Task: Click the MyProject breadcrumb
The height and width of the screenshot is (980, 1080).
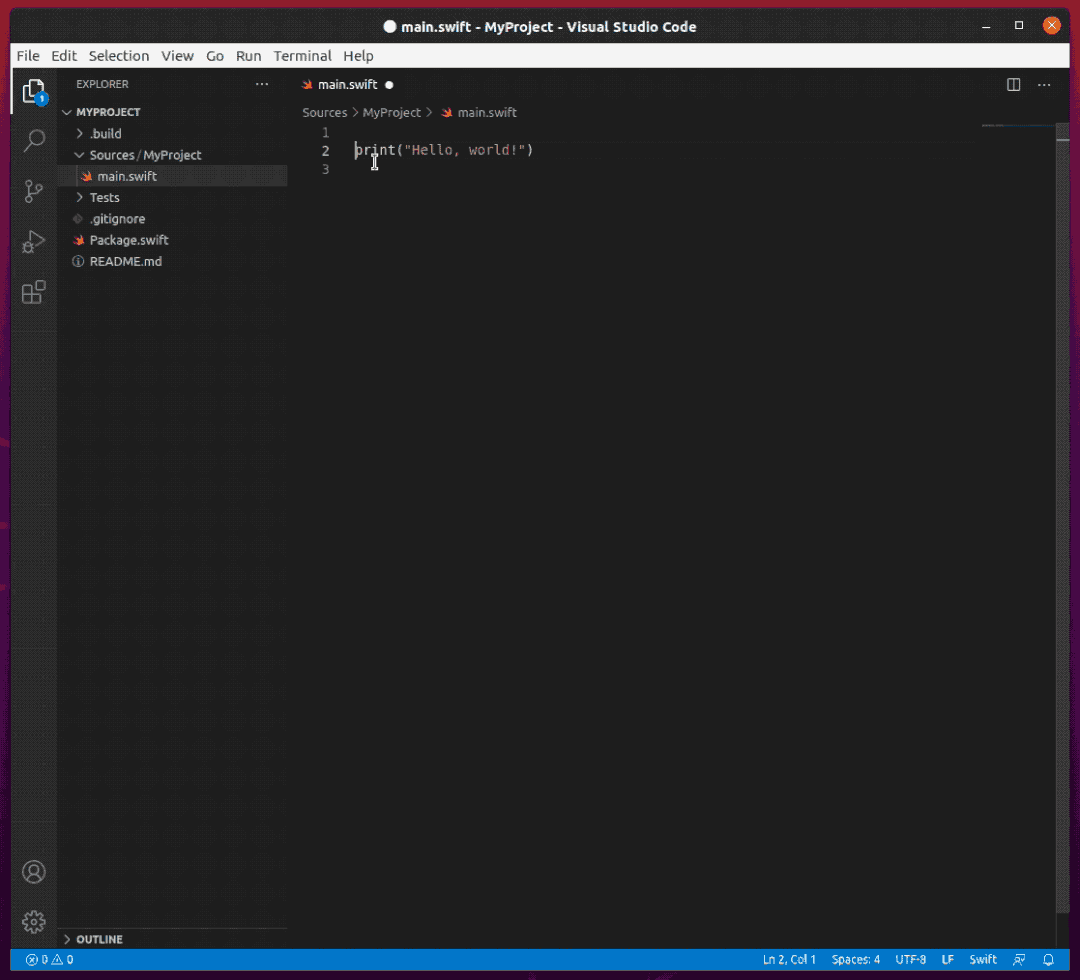Action: pyautogui.click(x=391, y=113)
